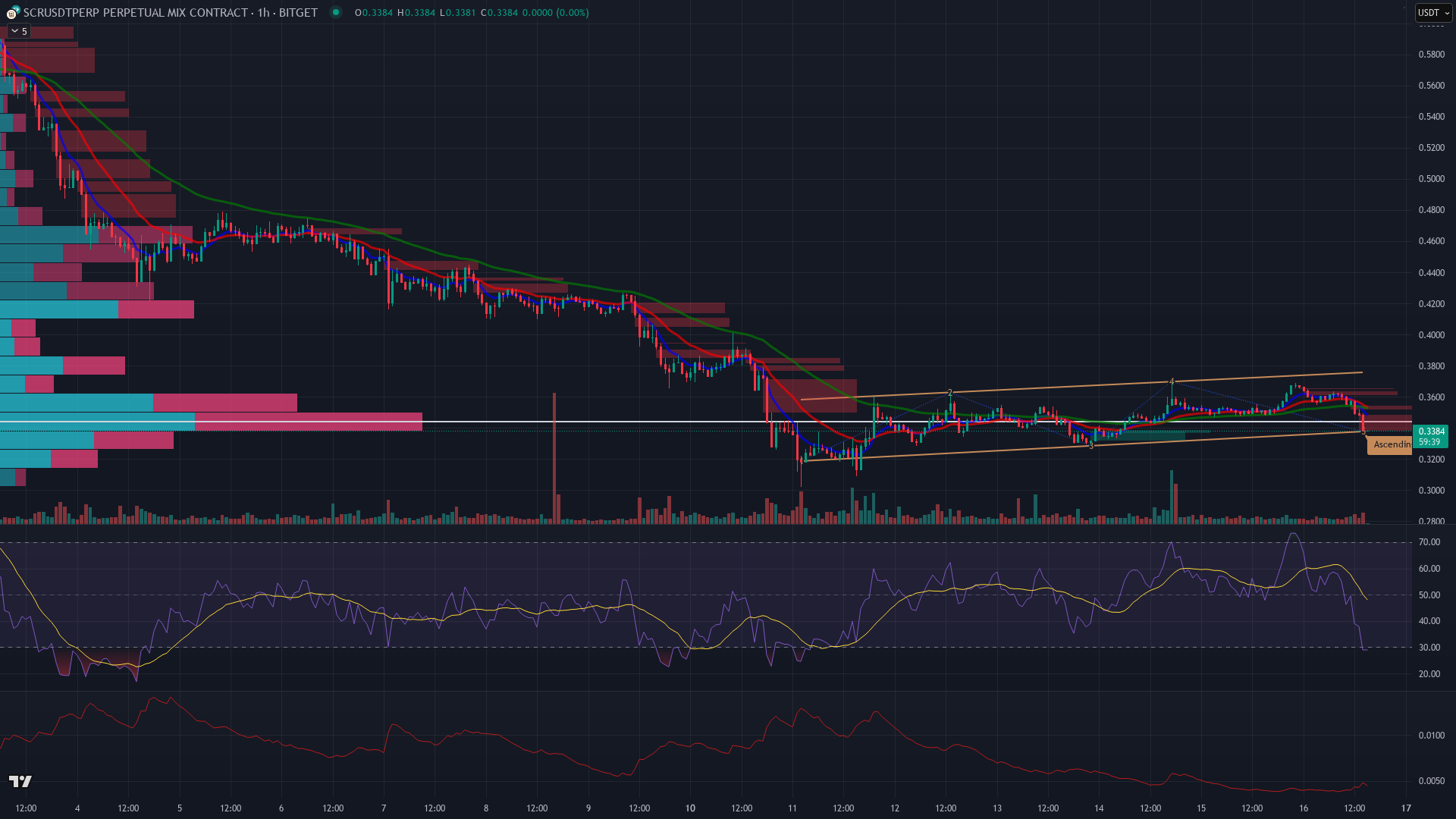The height and width of the screenshot is (819, 1456).
Task: Click the green market-open status dot
Action: click(x=335, y=12)
